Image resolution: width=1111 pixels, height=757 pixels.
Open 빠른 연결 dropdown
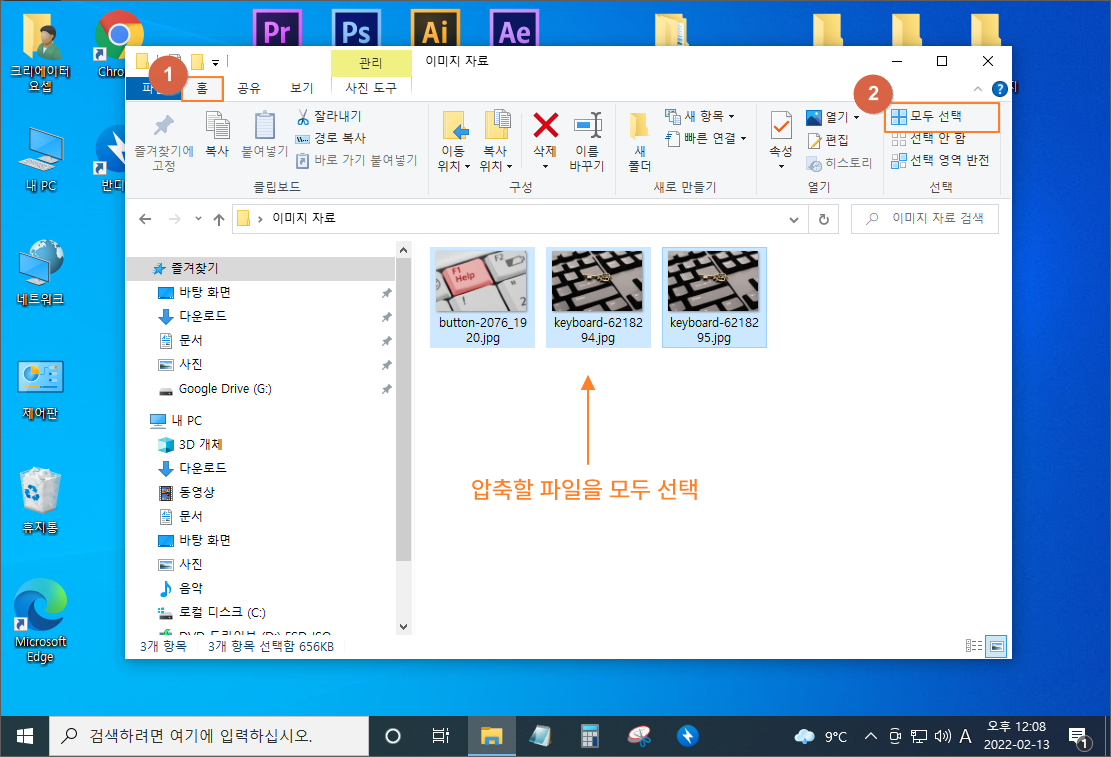coord(706,138)
